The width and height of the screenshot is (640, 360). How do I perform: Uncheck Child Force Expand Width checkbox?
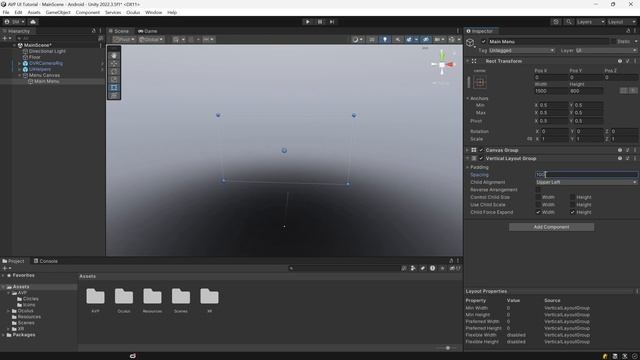(x=538, y=212)
